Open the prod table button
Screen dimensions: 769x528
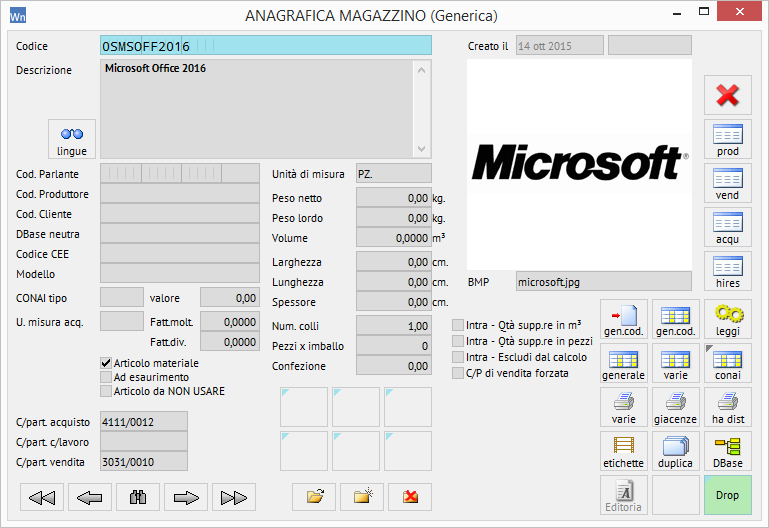(727, 140)
